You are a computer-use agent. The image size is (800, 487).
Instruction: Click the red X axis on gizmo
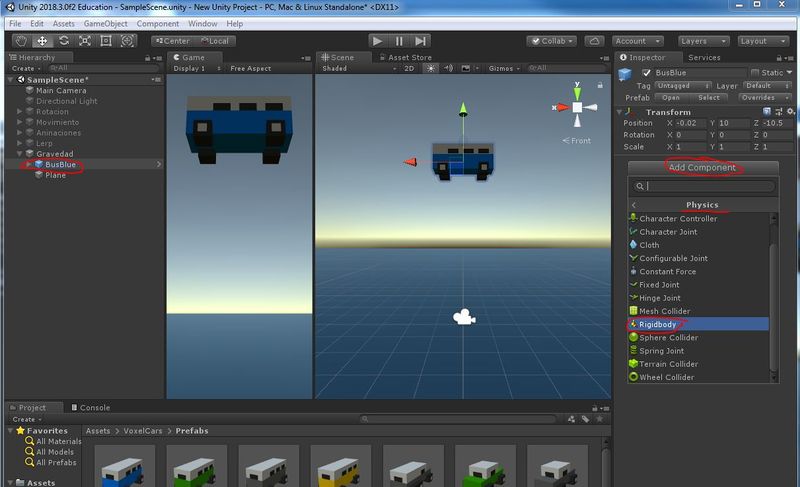(x=561, y=107)
